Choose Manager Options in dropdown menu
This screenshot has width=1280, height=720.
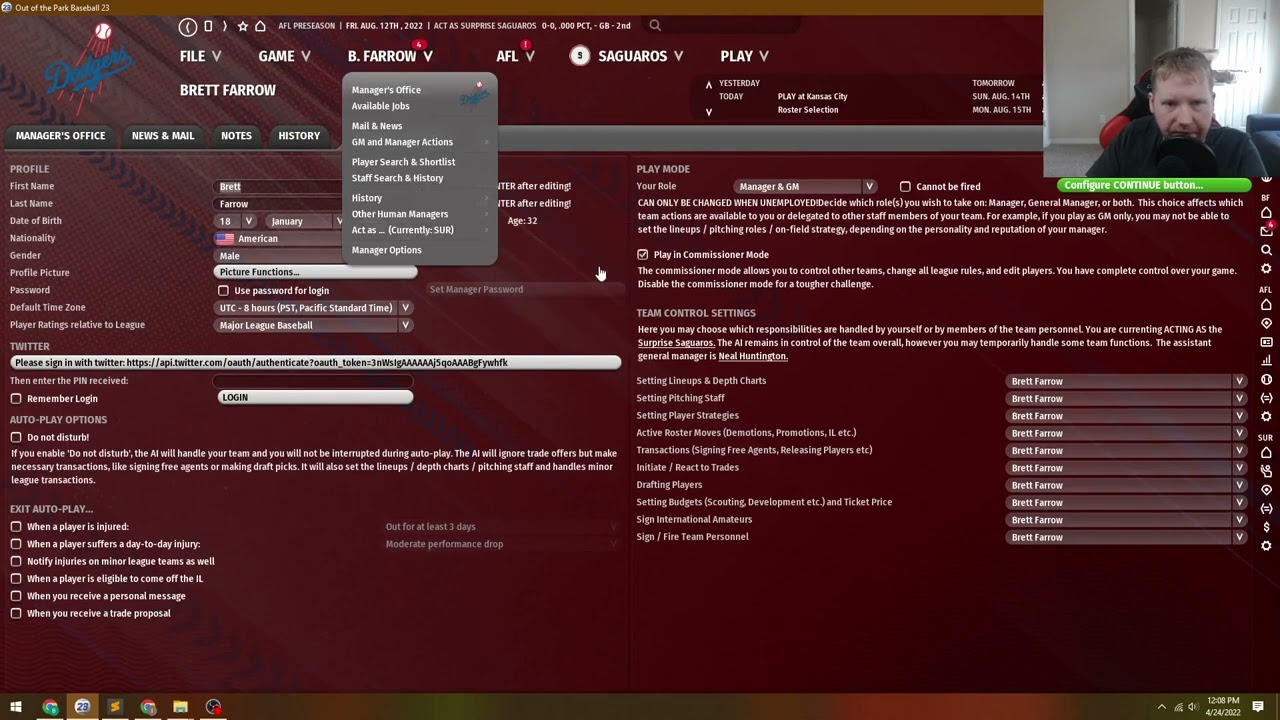click(386, 250)
